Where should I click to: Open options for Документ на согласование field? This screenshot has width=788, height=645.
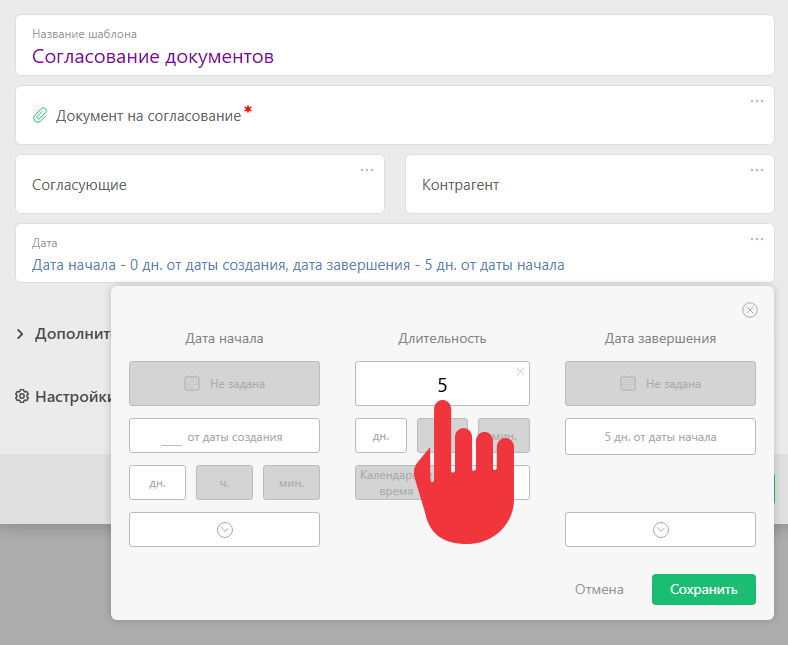click(756, 101)
